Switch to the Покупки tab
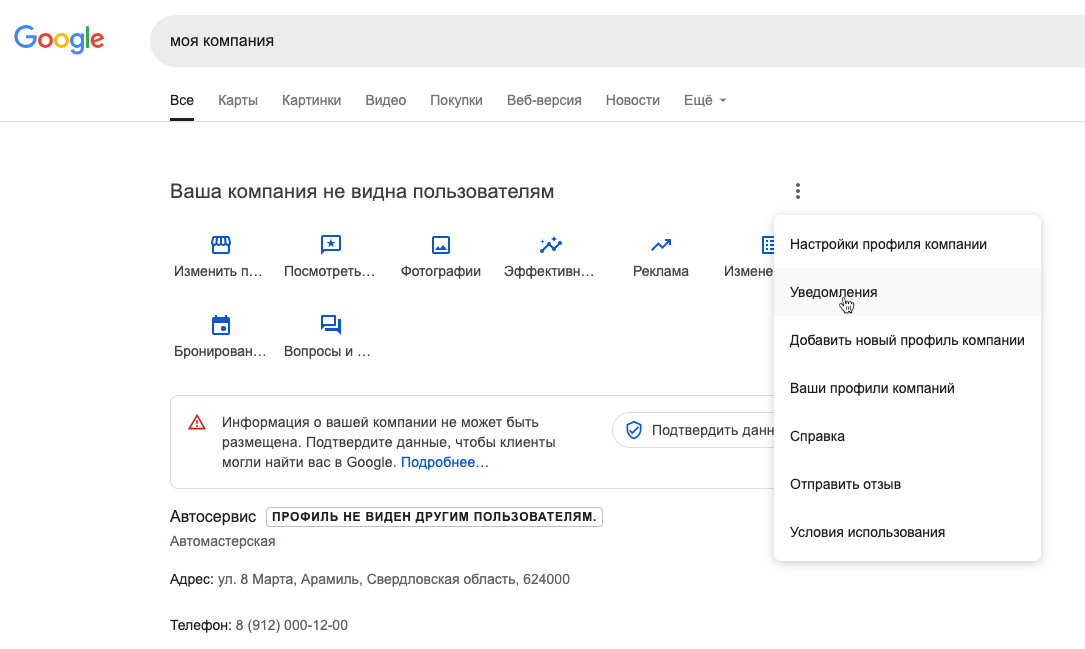 [x=456, y=100]
